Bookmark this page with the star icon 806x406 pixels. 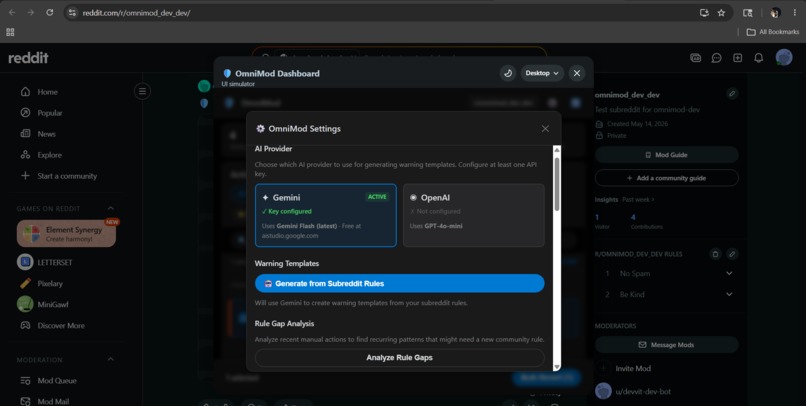[721, 13]
